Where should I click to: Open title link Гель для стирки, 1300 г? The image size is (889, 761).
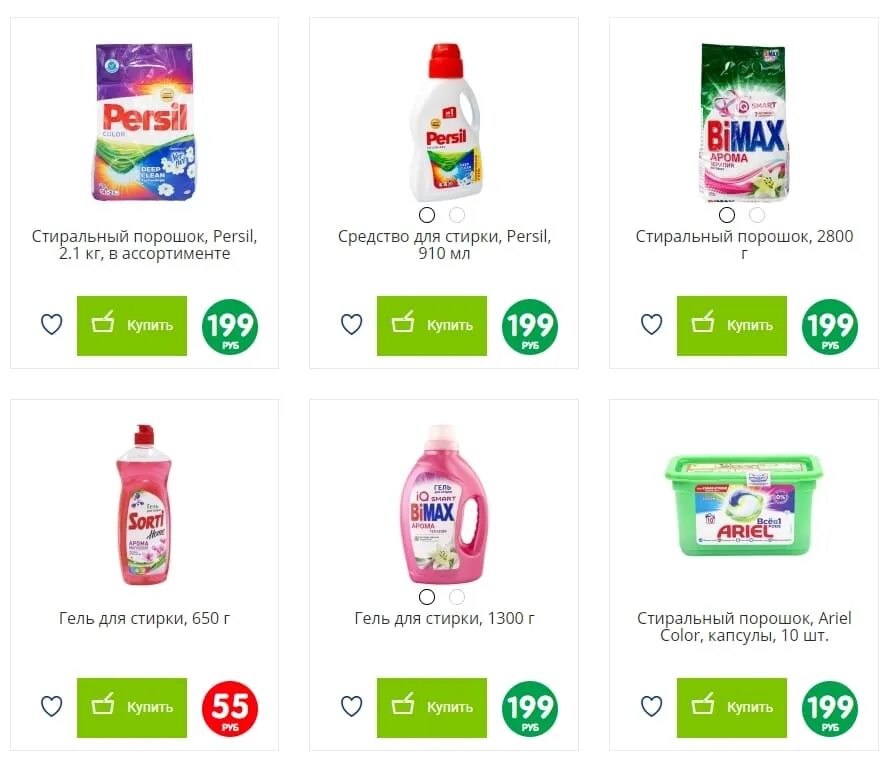tap(444, 618)
